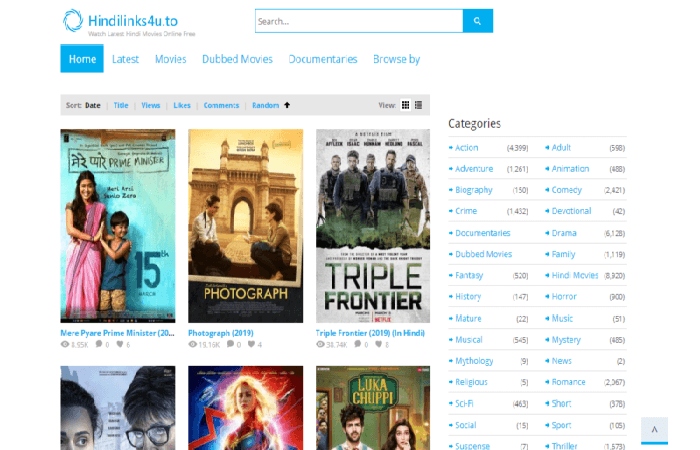Toggle sort direction arrow
Viewport: 700px width, 450px height.
[287, 105]
